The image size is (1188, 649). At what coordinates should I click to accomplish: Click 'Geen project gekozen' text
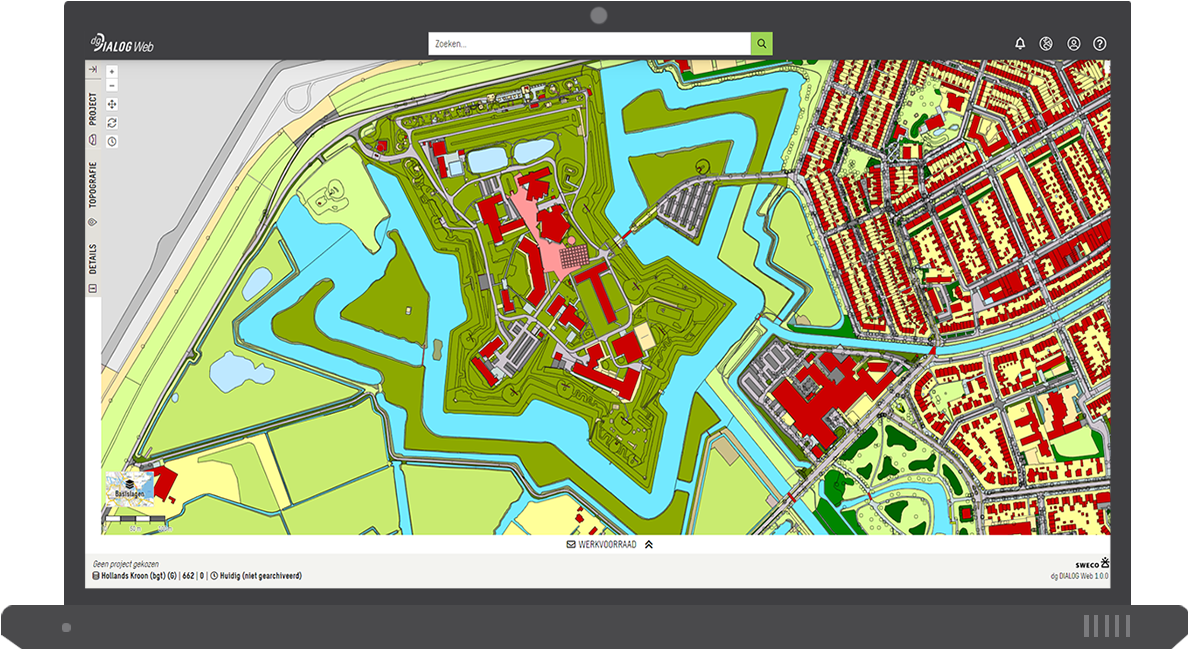pos(126,564)
